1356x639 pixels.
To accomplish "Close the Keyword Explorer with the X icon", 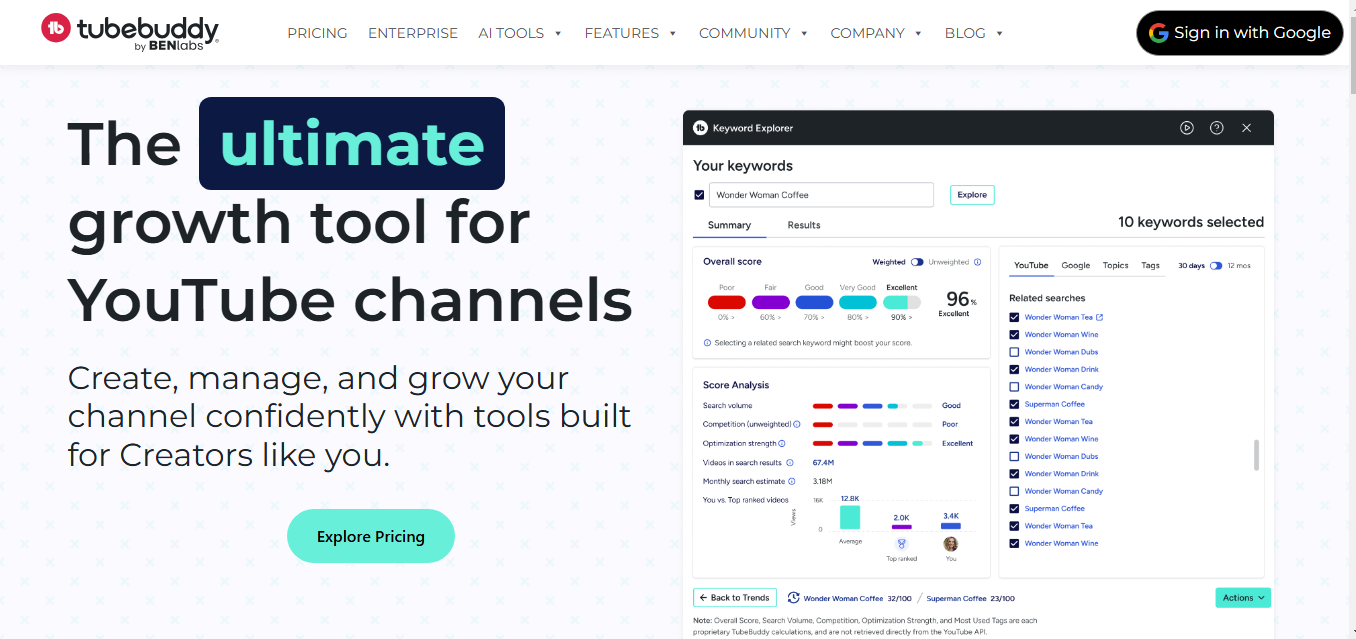I will [x=1246, y=128].
